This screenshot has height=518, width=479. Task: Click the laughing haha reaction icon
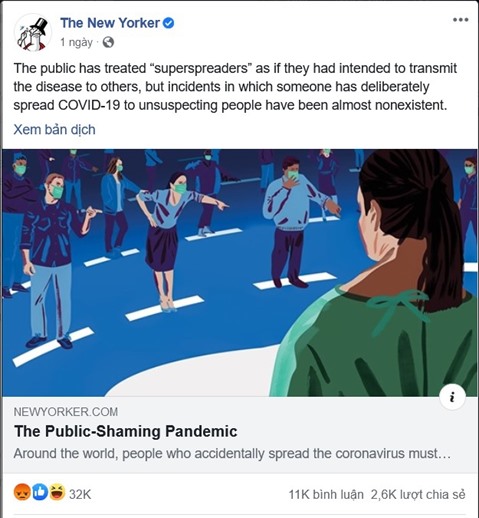pos(57,492)
